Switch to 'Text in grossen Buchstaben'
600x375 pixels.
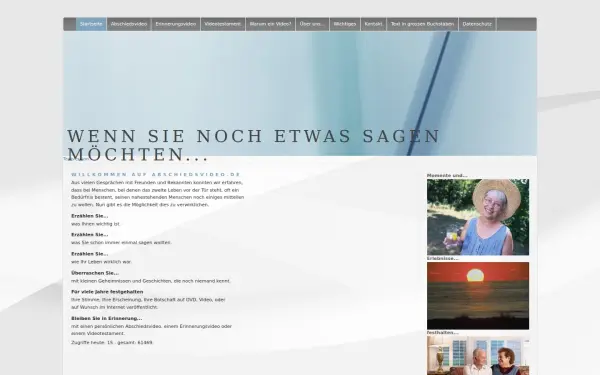[422, 24]
